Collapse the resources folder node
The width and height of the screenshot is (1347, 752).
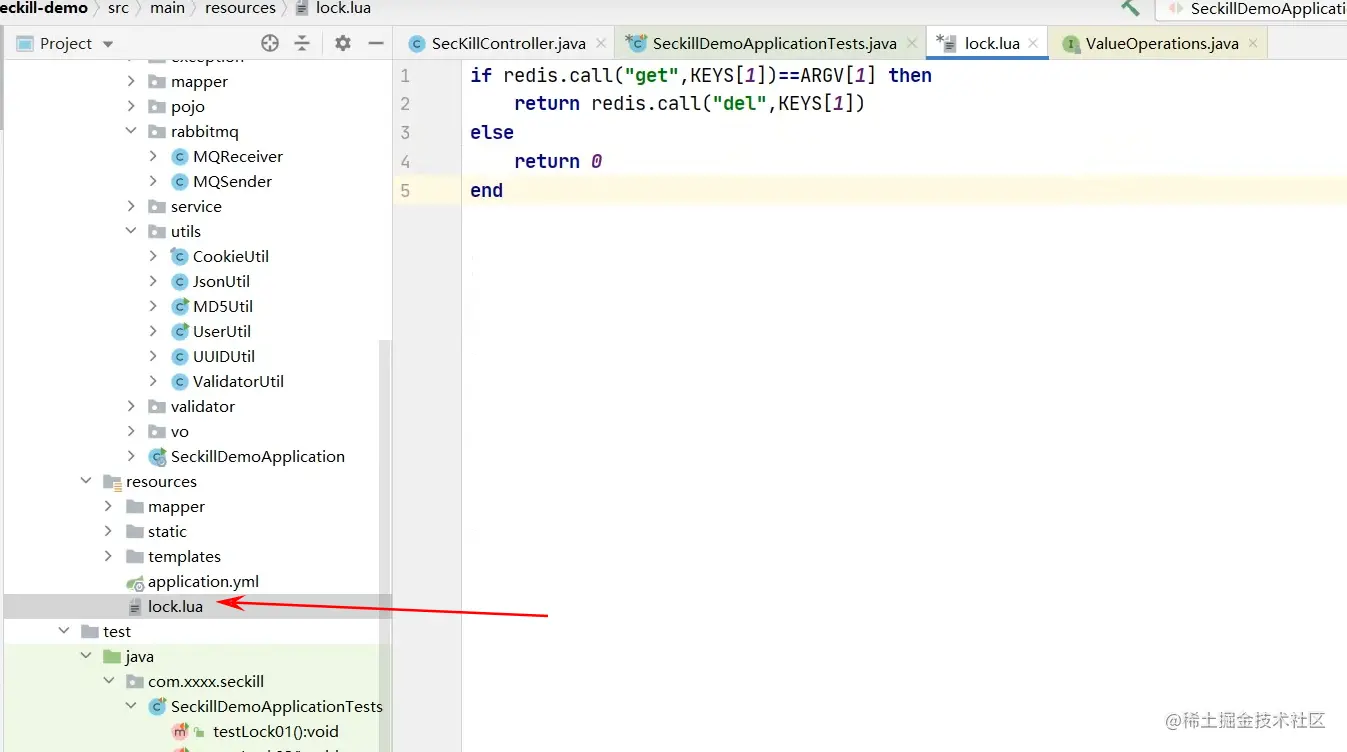point(86,481)
